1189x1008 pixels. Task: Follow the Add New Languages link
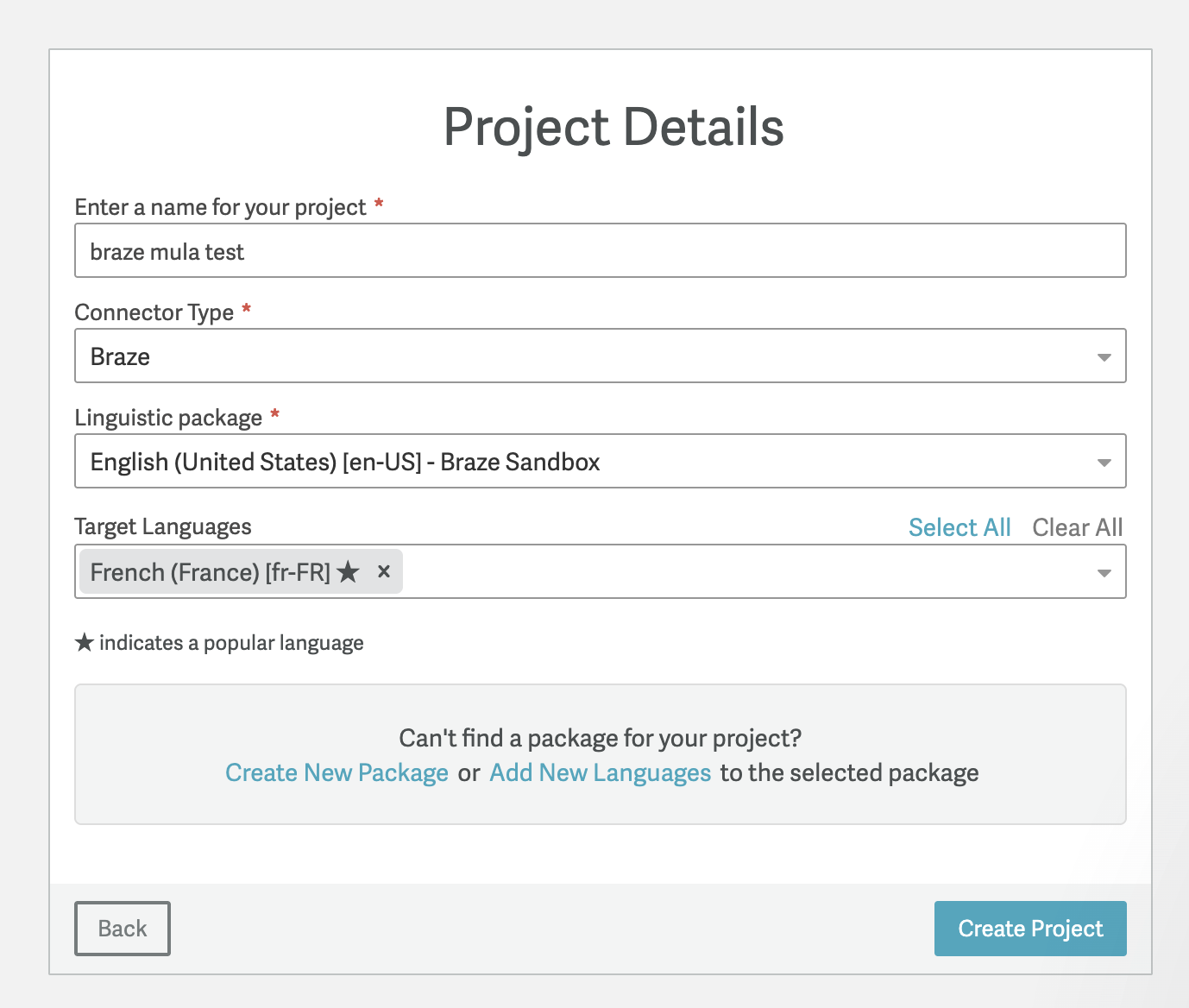point(600,772)
